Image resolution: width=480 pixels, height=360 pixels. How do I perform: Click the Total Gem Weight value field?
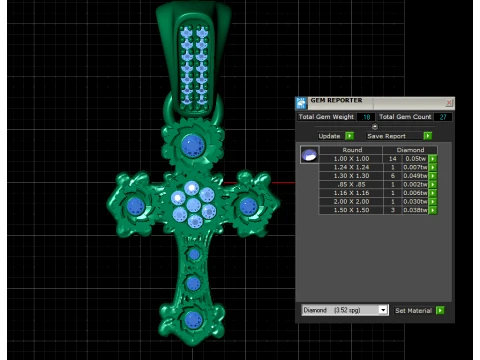tap(366, 117)
